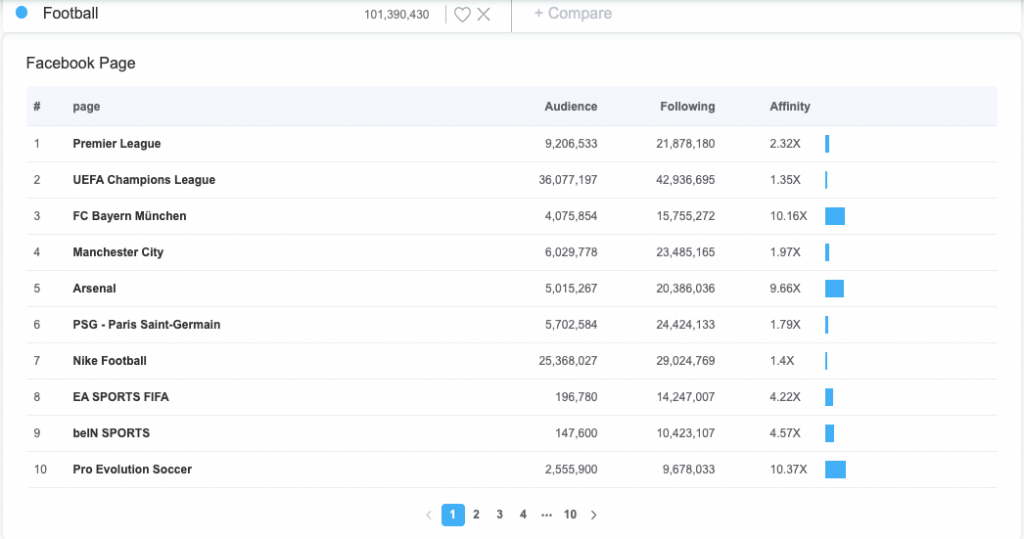Open pagination page 4
Viewport: 1024px width, 539px height.
point(523,515)
